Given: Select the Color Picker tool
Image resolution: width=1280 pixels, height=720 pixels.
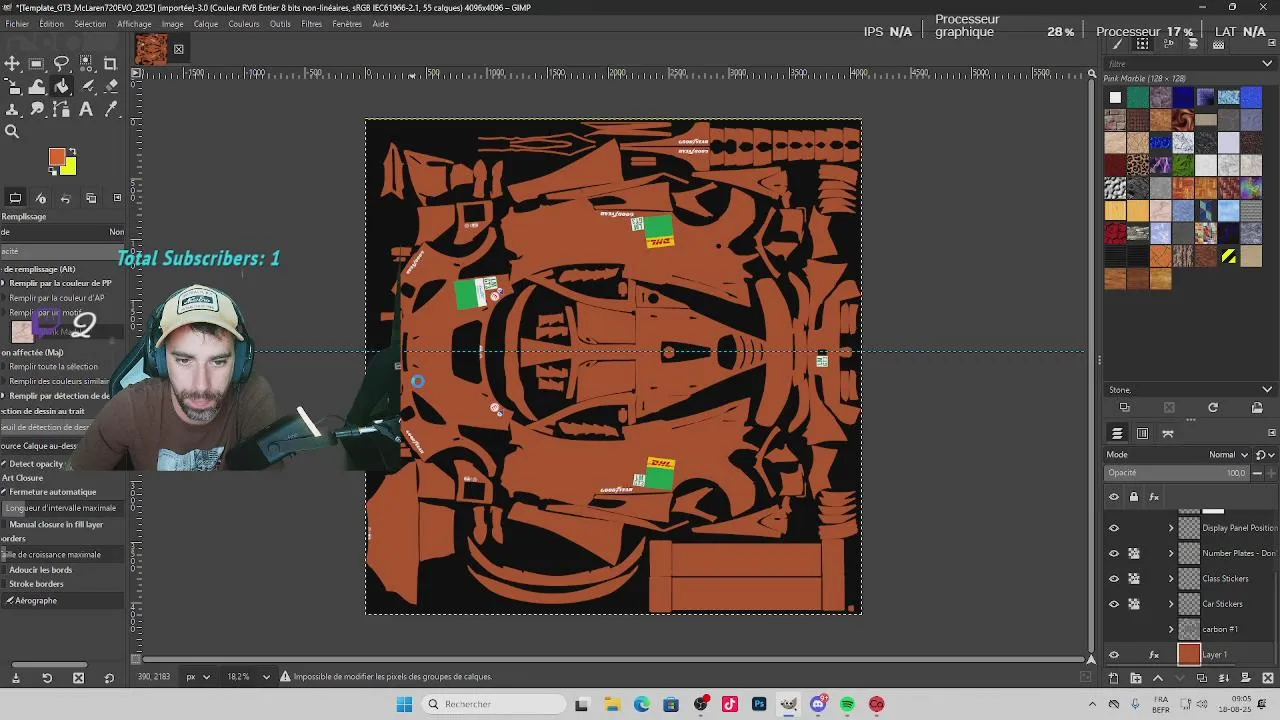Looking at the screenshot, I should tap(110, 110).
